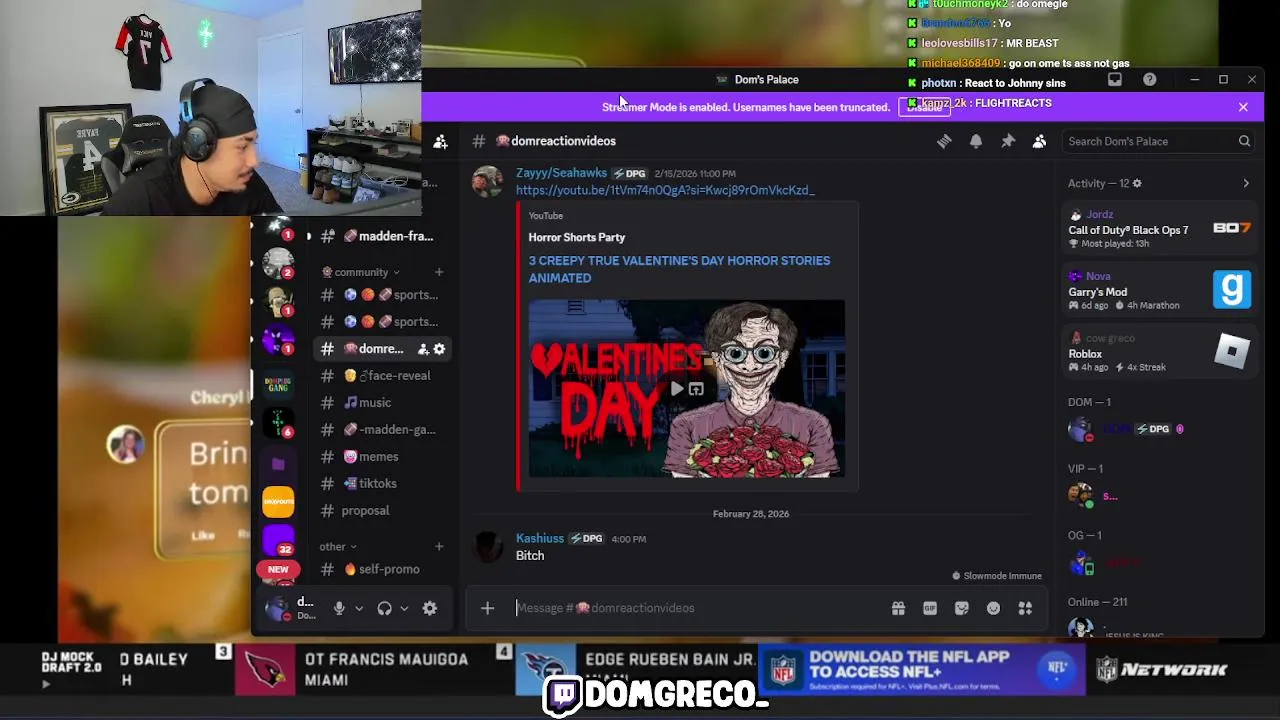Open the orange server icon

pyautogui.click(x=278, y=501)
